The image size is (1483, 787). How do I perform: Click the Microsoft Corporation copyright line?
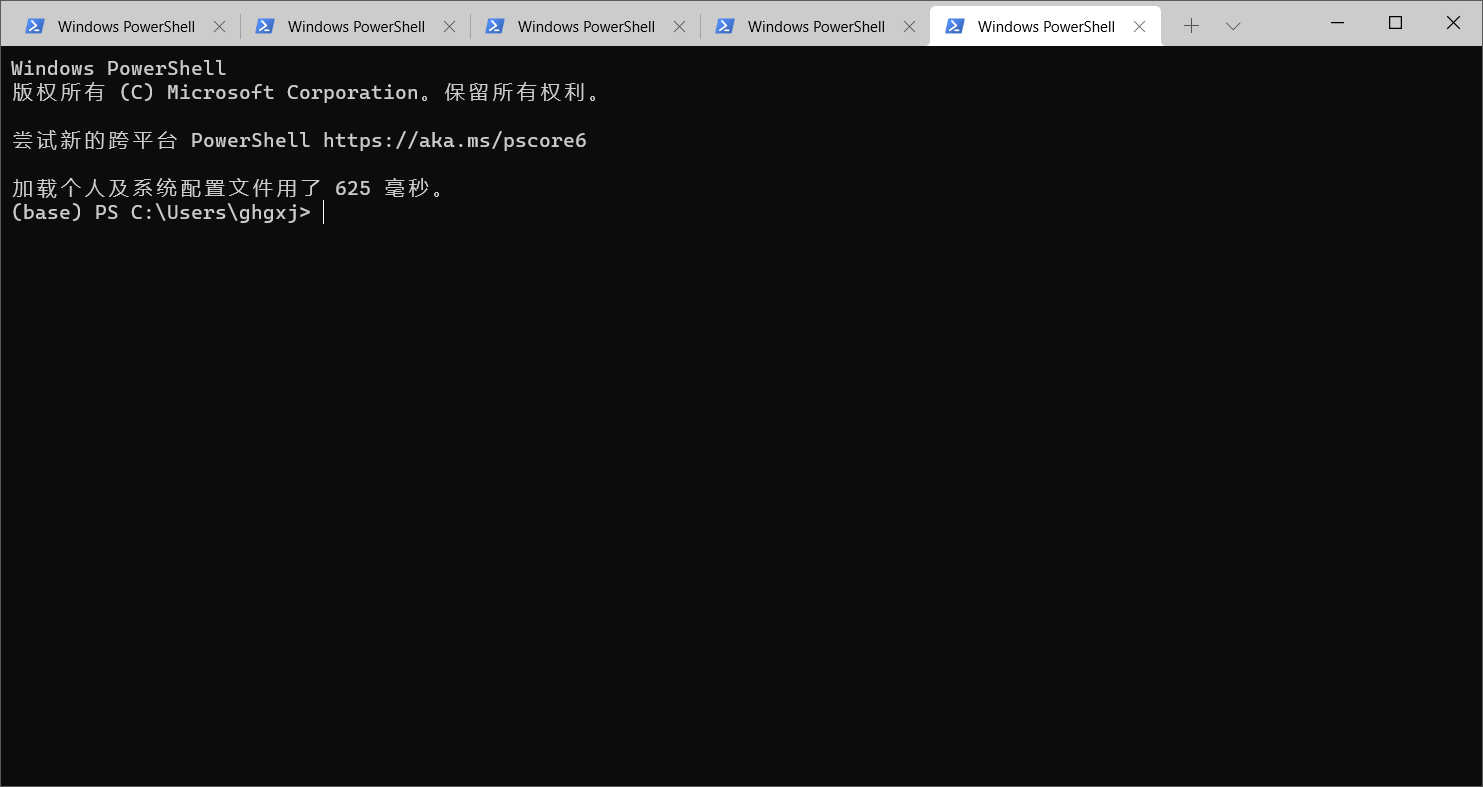coord(306,92)
